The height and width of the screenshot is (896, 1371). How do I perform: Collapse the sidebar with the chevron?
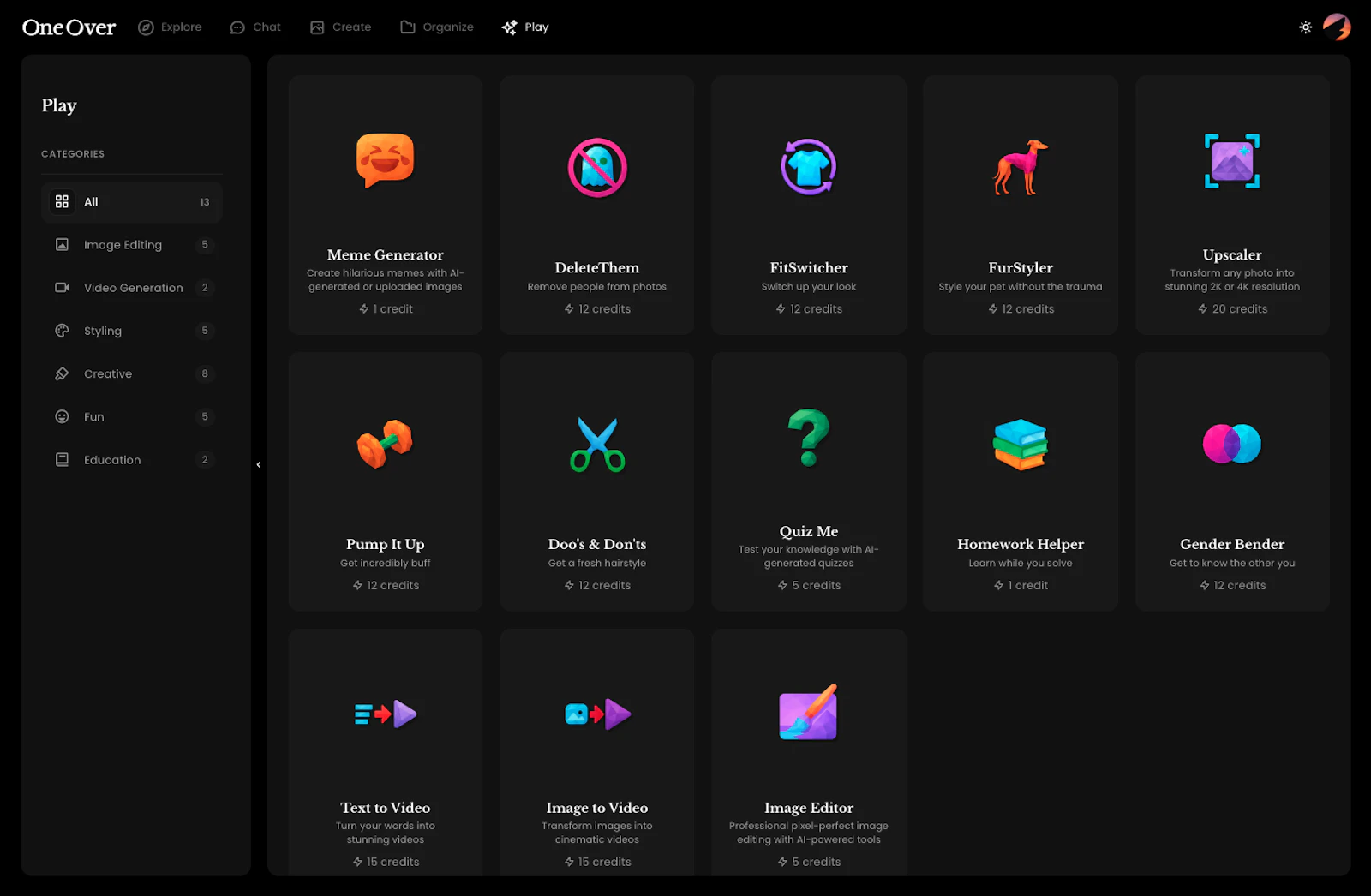pyautogui.click(x=259, y=465)
